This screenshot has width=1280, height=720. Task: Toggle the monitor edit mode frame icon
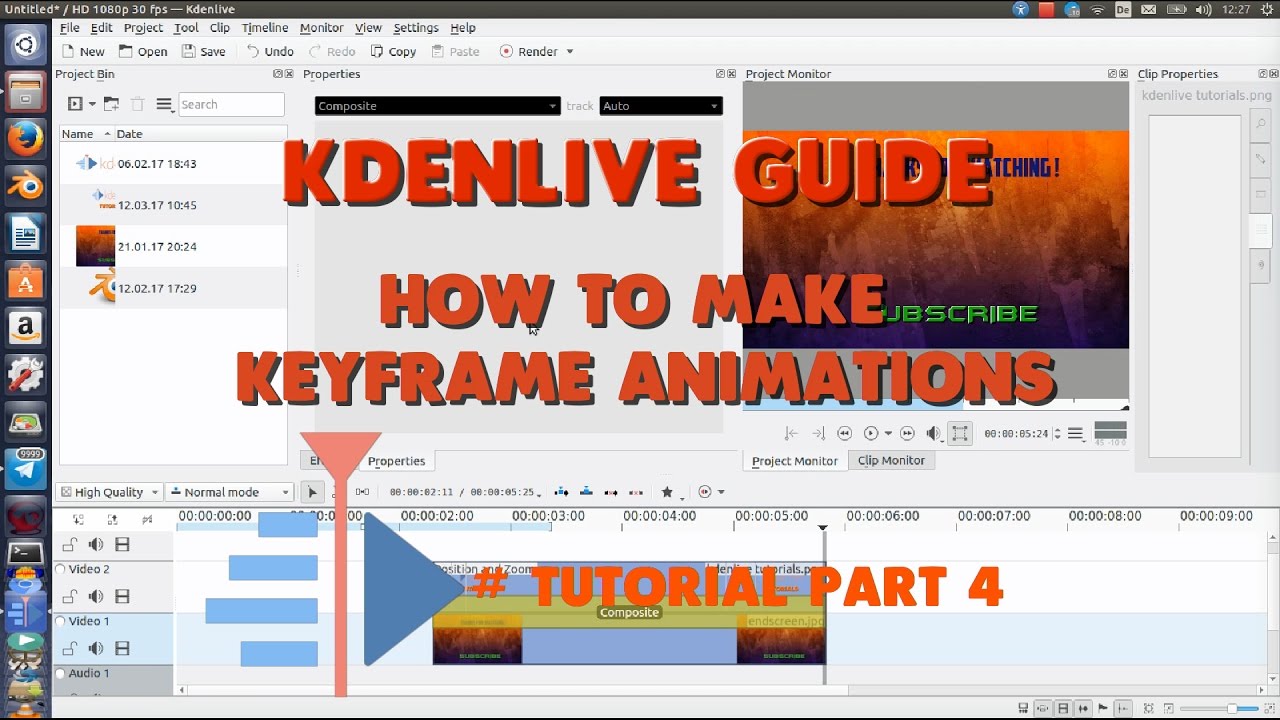[x=960, y=433]
